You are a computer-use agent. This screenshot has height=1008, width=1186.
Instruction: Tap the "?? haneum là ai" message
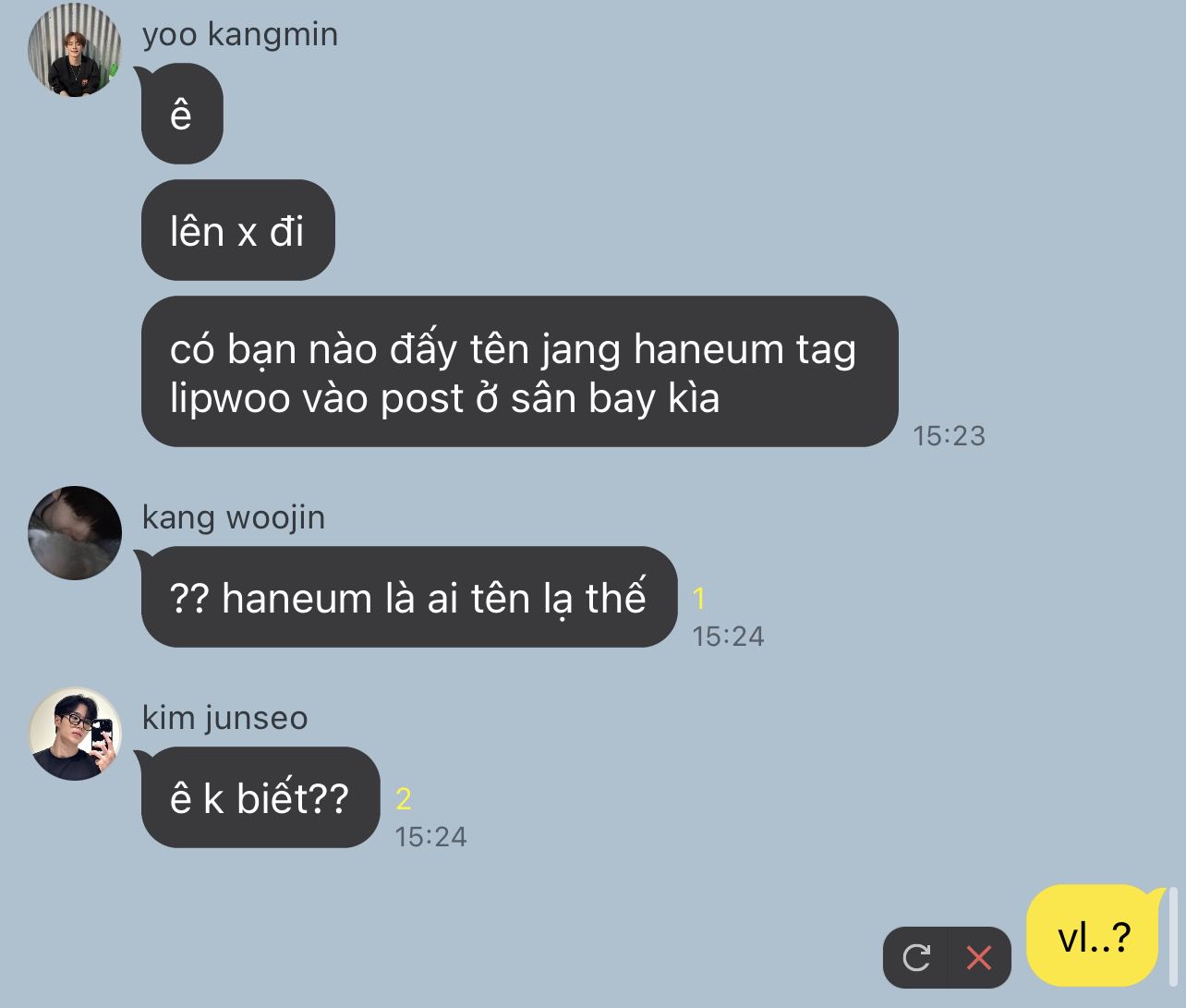pos(409,597)
